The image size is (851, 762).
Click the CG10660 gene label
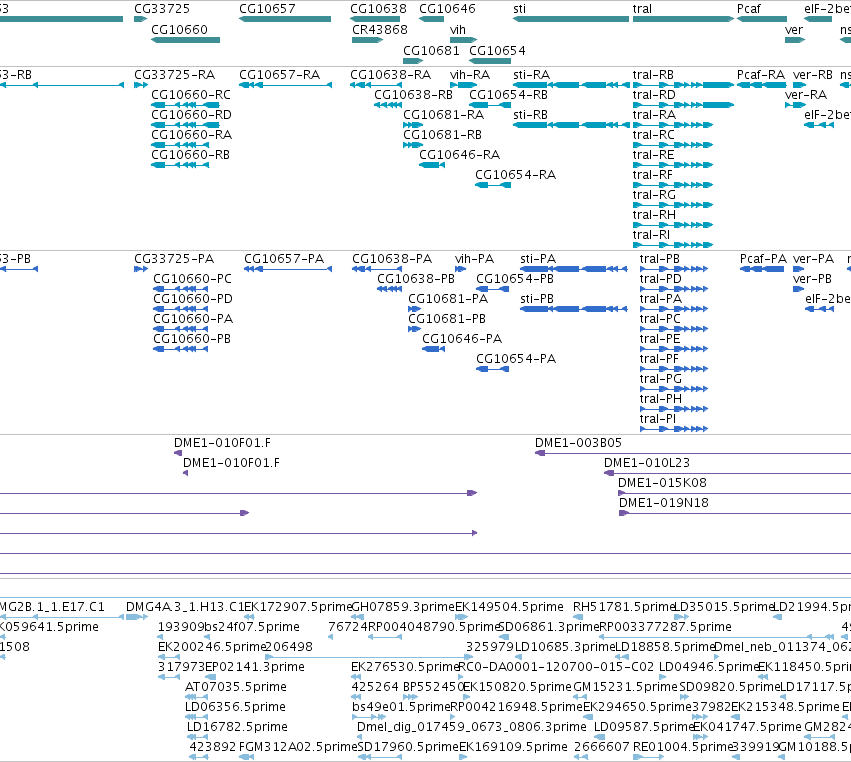tap(179, 29)
